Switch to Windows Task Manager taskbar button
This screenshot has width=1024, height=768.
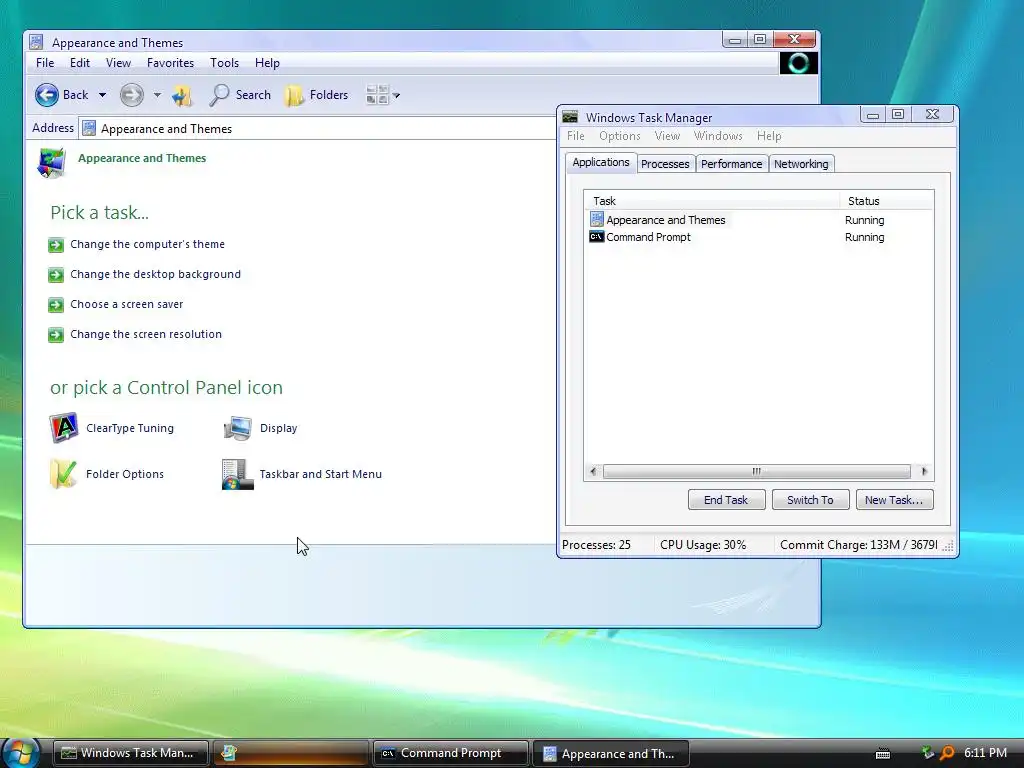pos(130,753)
